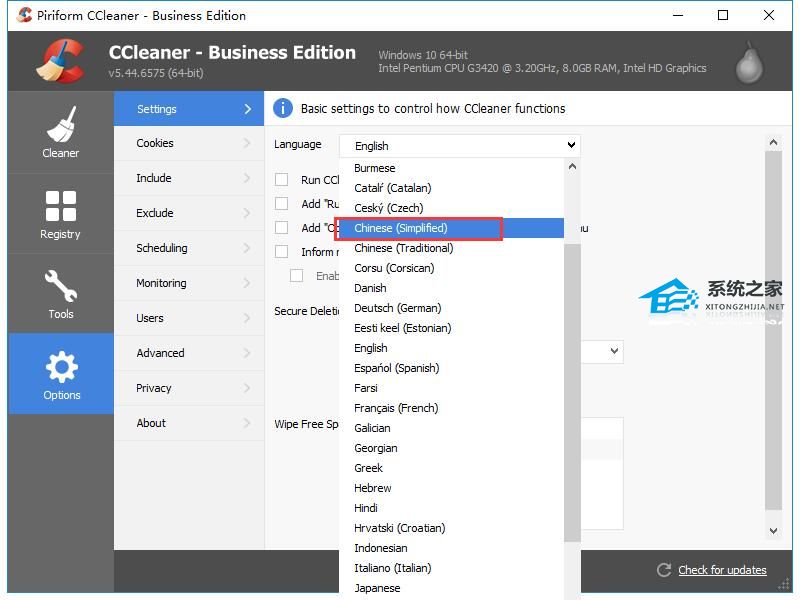Open the Secure Deletion dropdown arrow

click(614, 352)
